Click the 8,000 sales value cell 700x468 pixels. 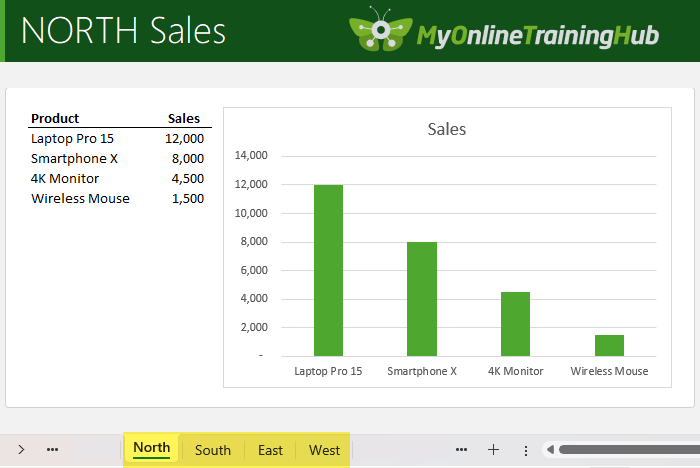click(x=188, y=159)
